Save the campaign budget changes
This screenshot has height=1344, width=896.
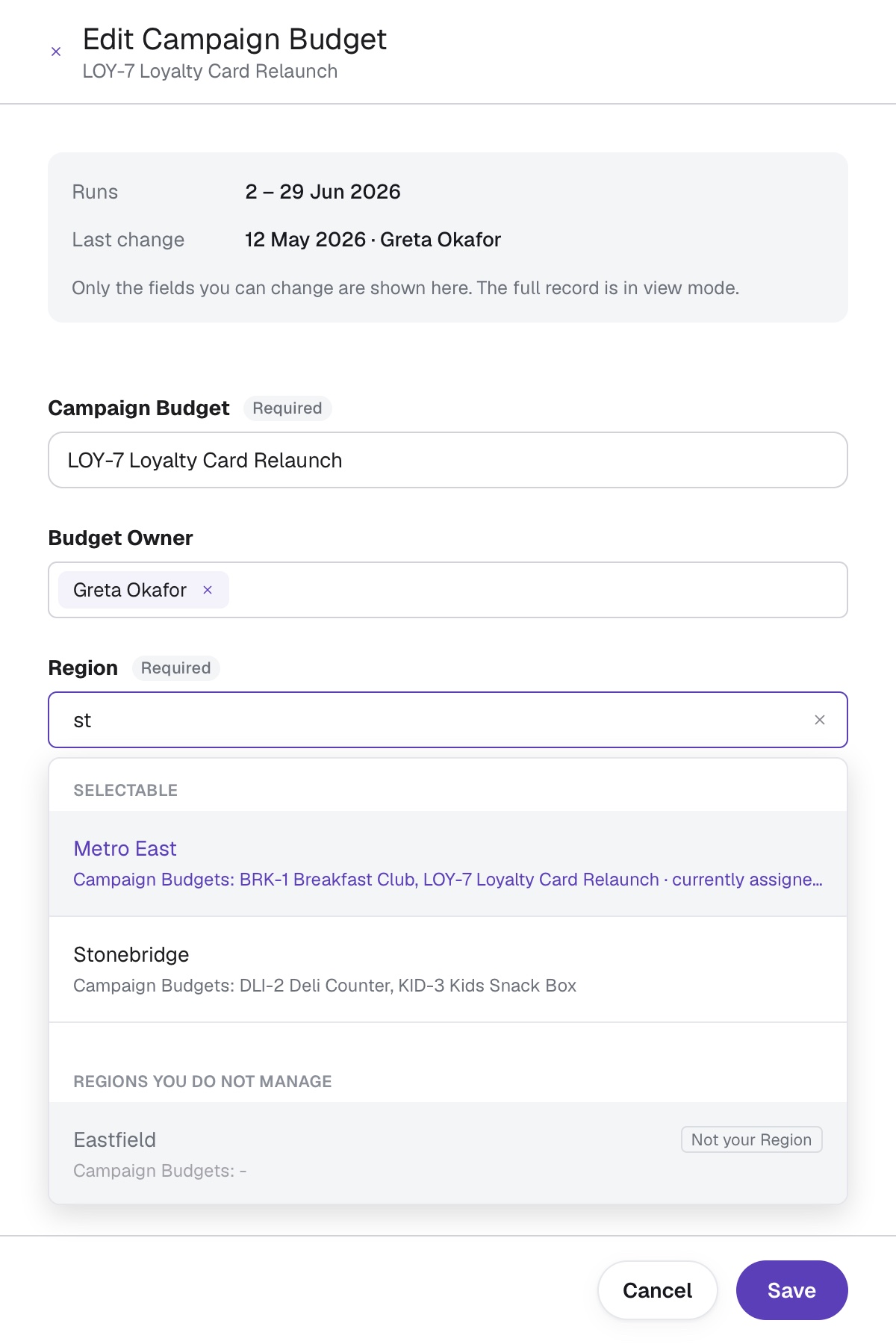click(791, 1290)
